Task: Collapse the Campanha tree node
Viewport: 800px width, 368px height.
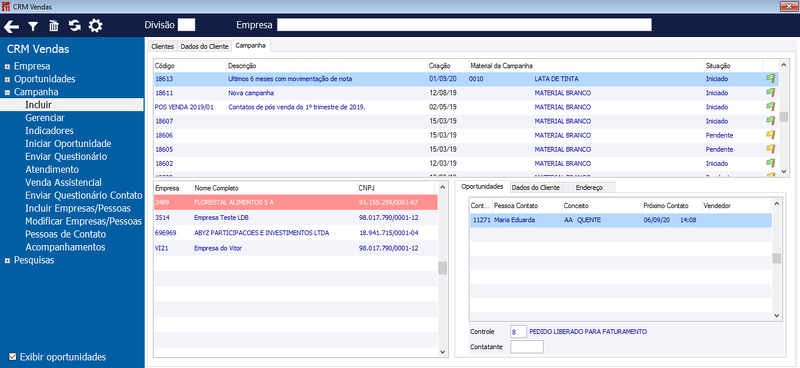Action: [7, 92]
